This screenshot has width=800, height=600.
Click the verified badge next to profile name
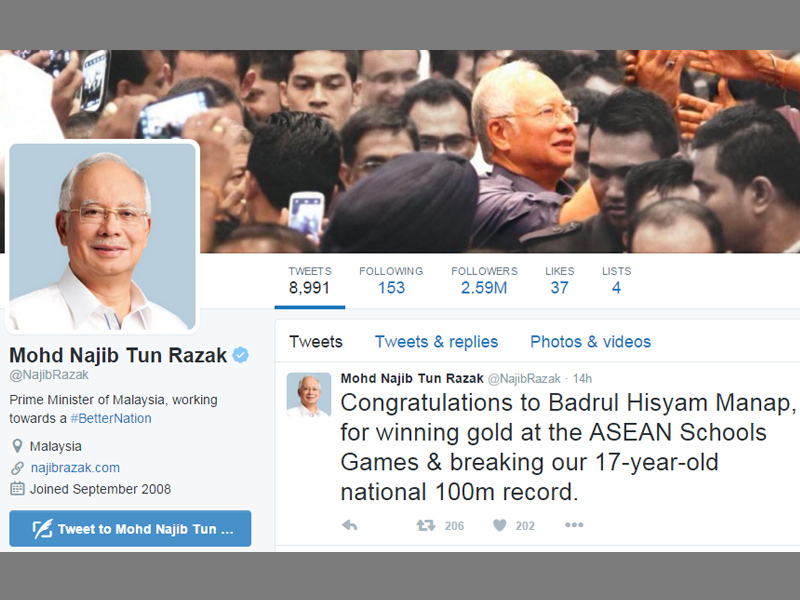pyautogui.click(x=241, y=355)
